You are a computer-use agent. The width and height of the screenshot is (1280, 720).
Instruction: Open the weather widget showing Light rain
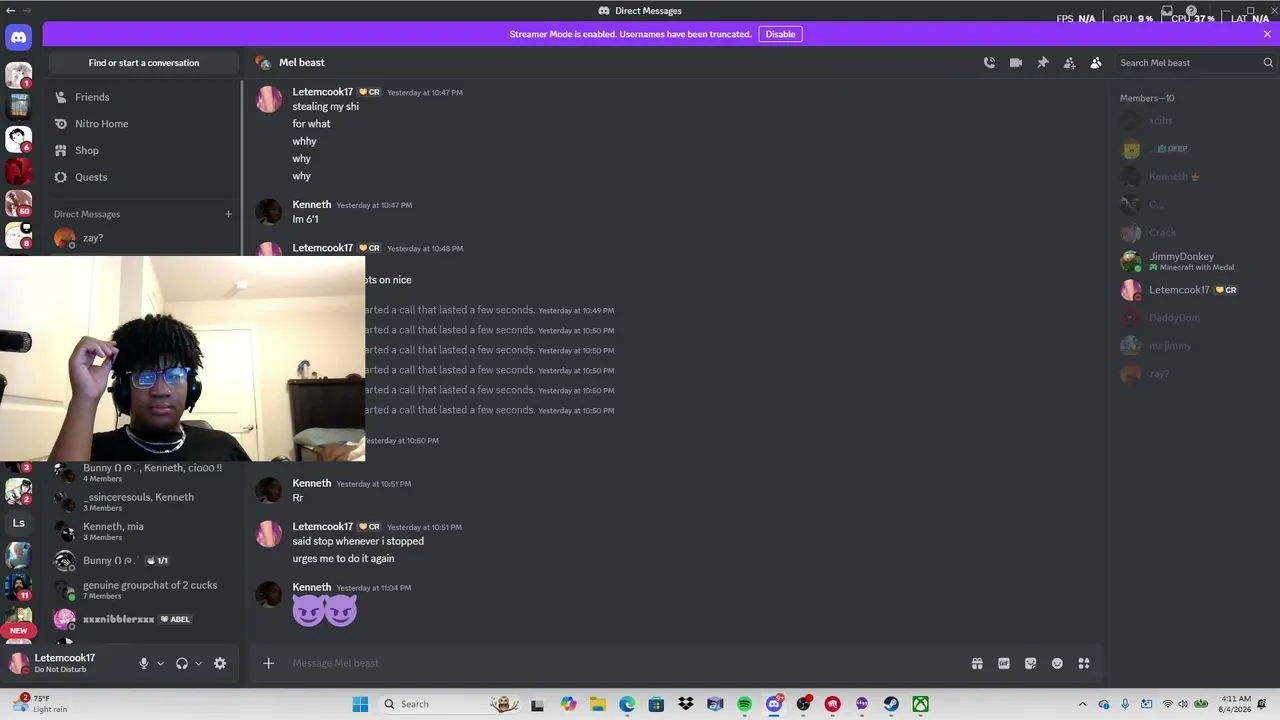tap(40, 704)
